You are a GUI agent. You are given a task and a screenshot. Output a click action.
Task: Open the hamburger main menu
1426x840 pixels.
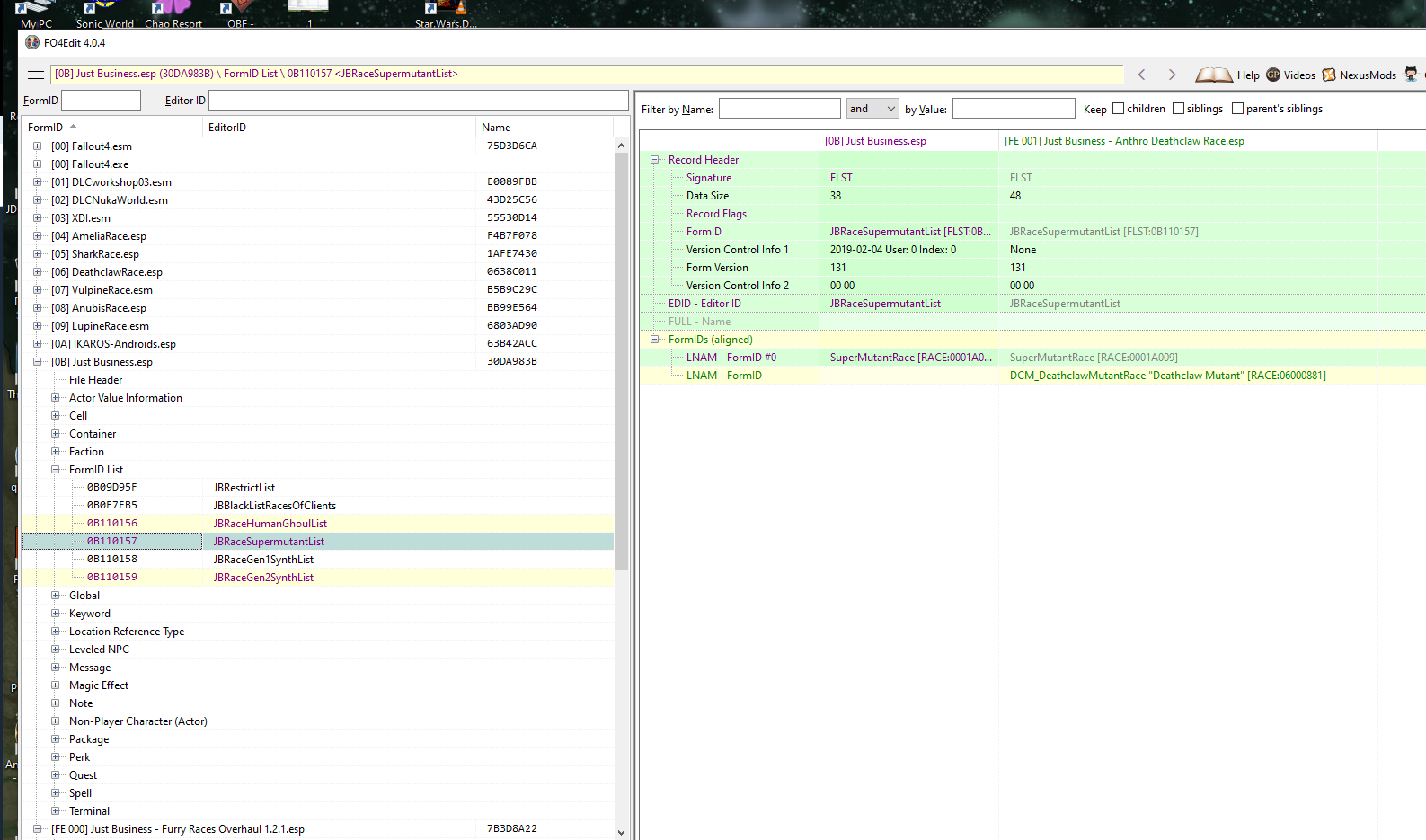36,75
